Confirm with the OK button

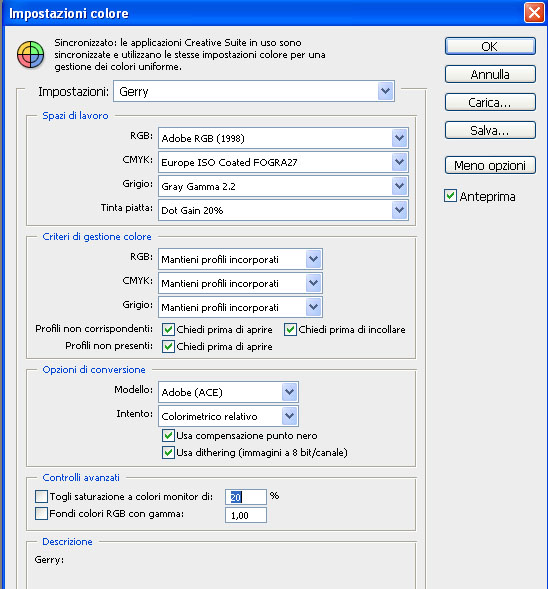490,46
